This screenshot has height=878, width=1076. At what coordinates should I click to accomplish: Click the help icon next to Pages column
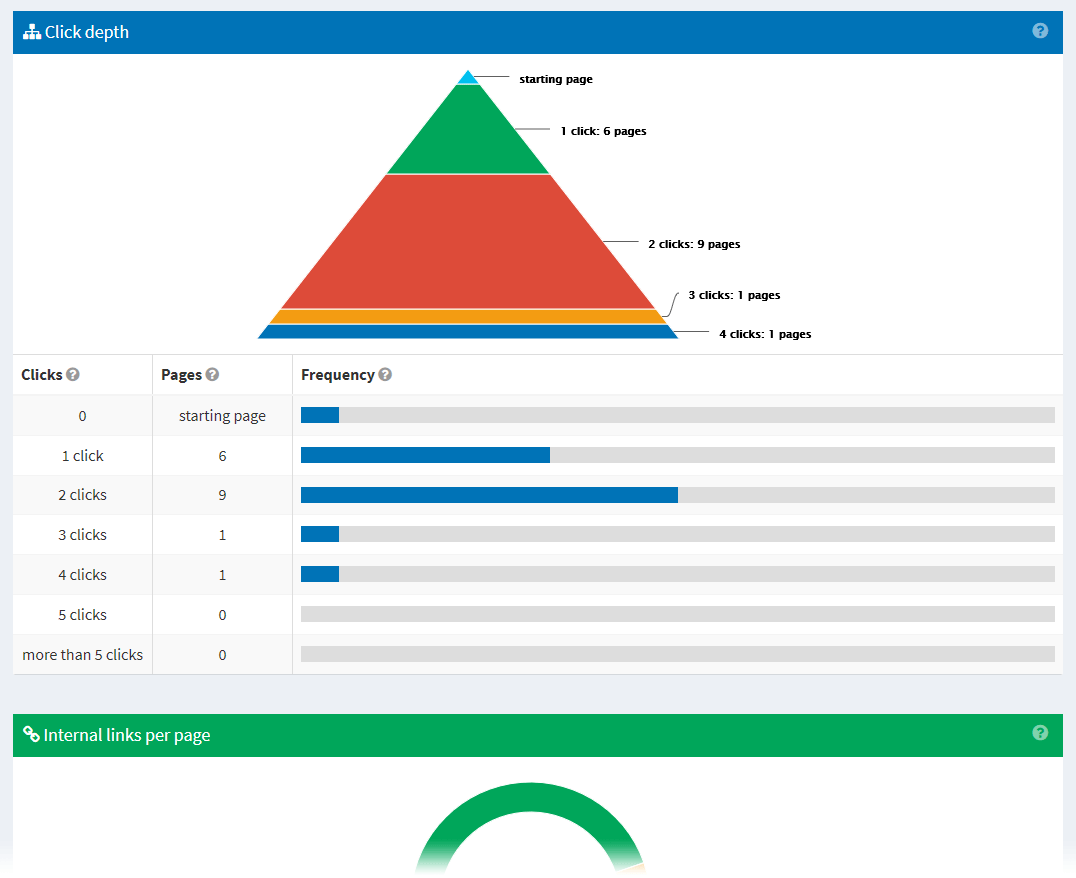[213, 374]
